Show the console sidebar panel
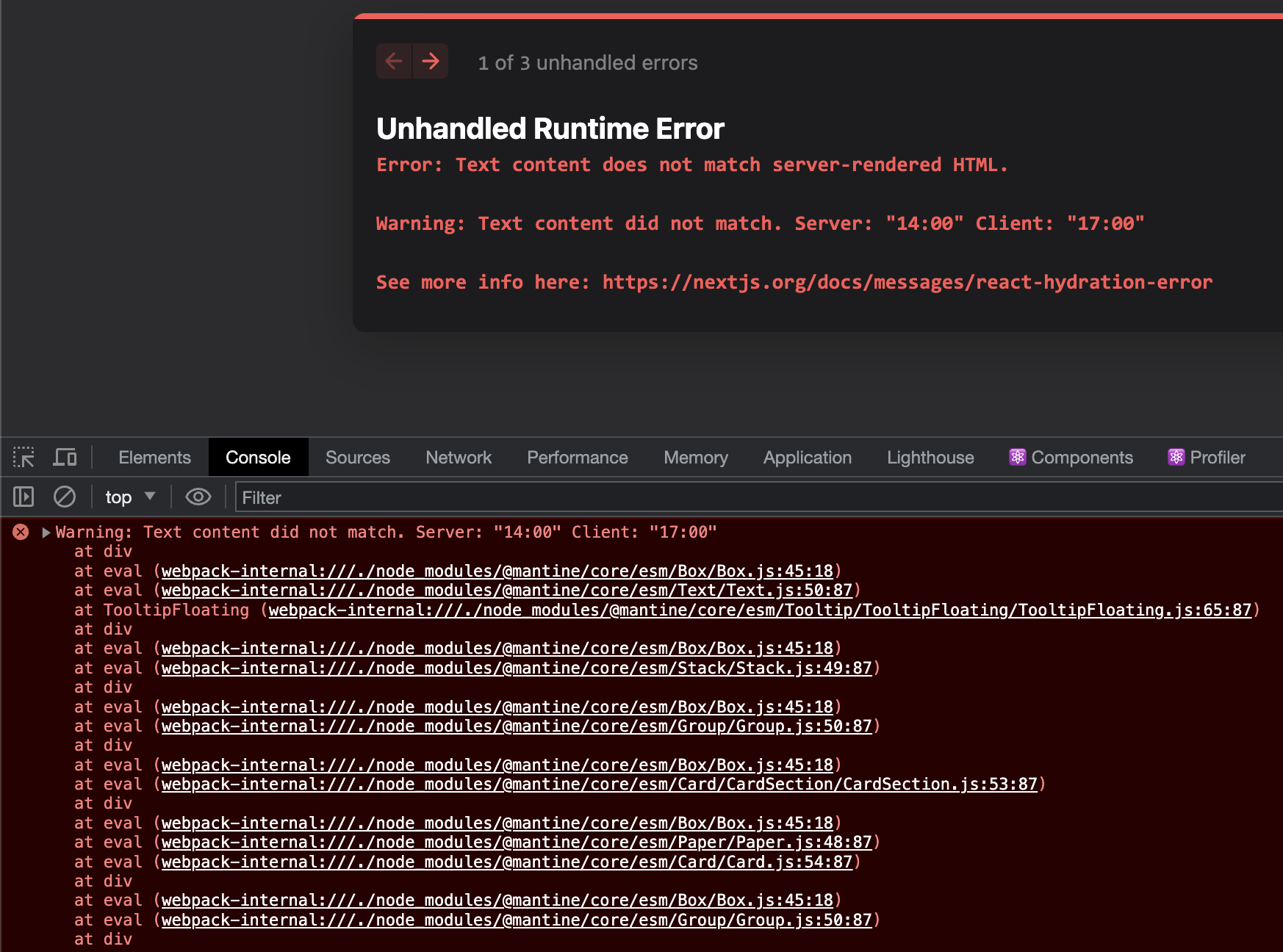Screen dimensions: 1283x952 pyautogui.click(x=23, y=497)
